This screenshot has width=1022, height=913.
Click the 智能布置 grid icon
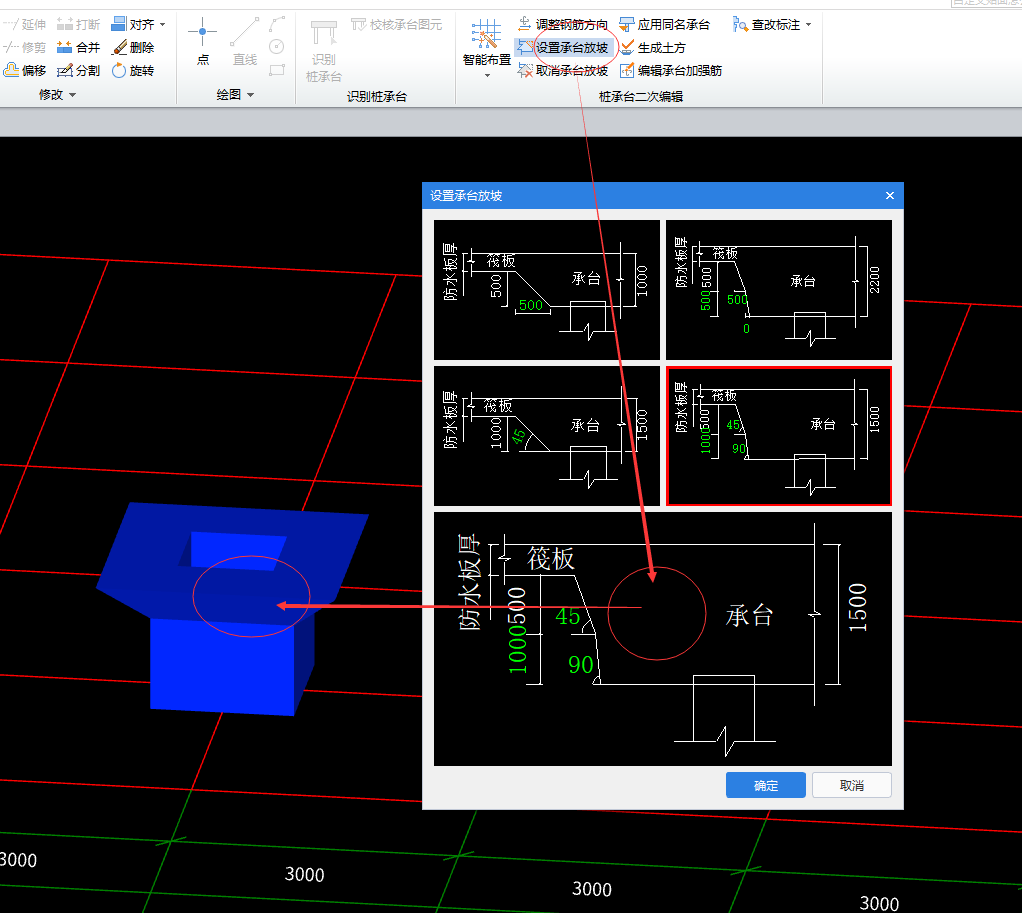[486, 34]
